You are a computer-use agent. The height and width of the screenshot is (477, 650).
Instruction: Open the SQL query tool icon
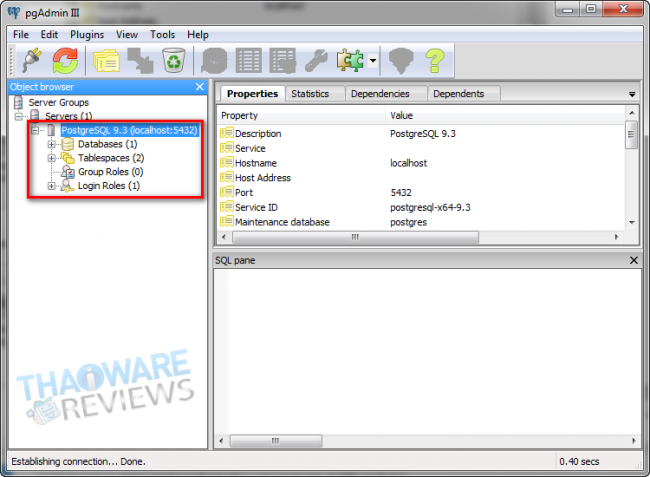pyautogui.click(x=214, y=61)
